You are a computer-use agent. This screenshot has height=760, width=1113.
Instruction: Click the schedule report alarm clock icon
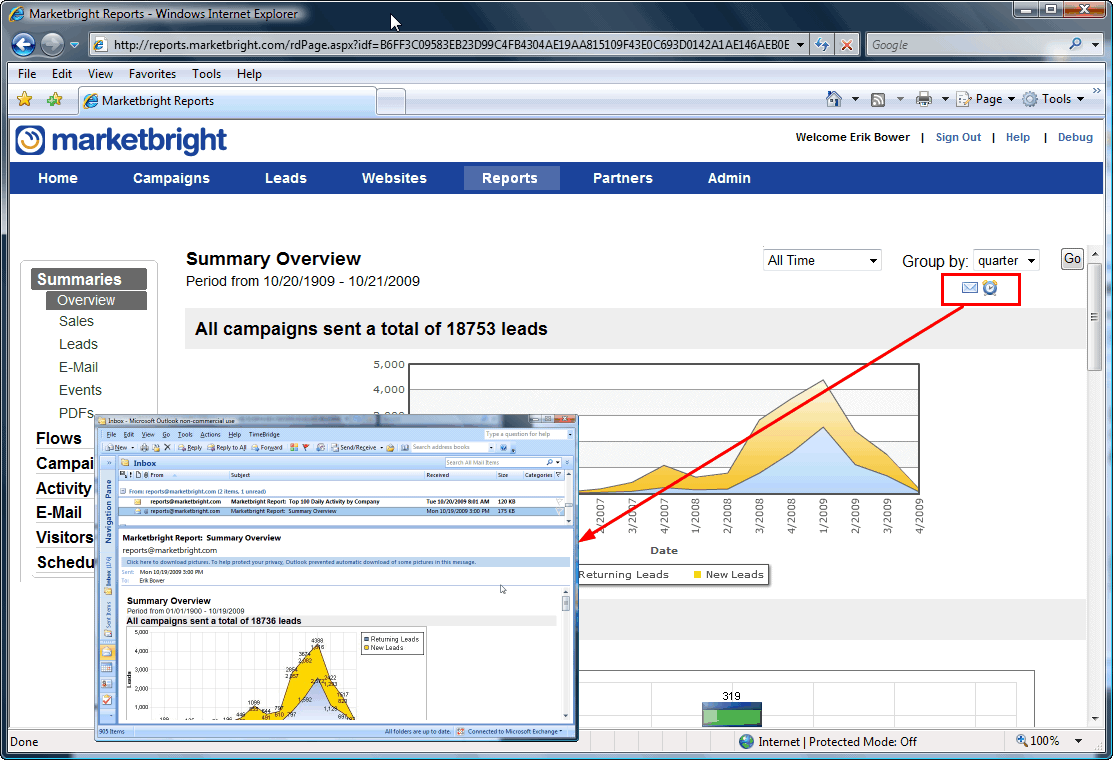point(990,288)
